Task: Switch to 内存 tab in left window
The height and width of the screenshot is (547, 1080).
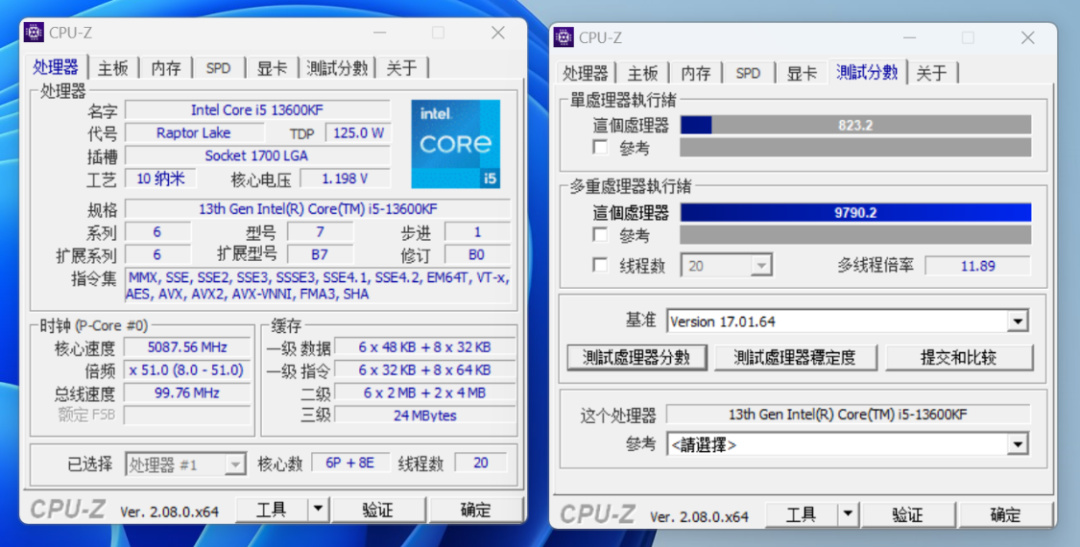Action: (166, 68)
